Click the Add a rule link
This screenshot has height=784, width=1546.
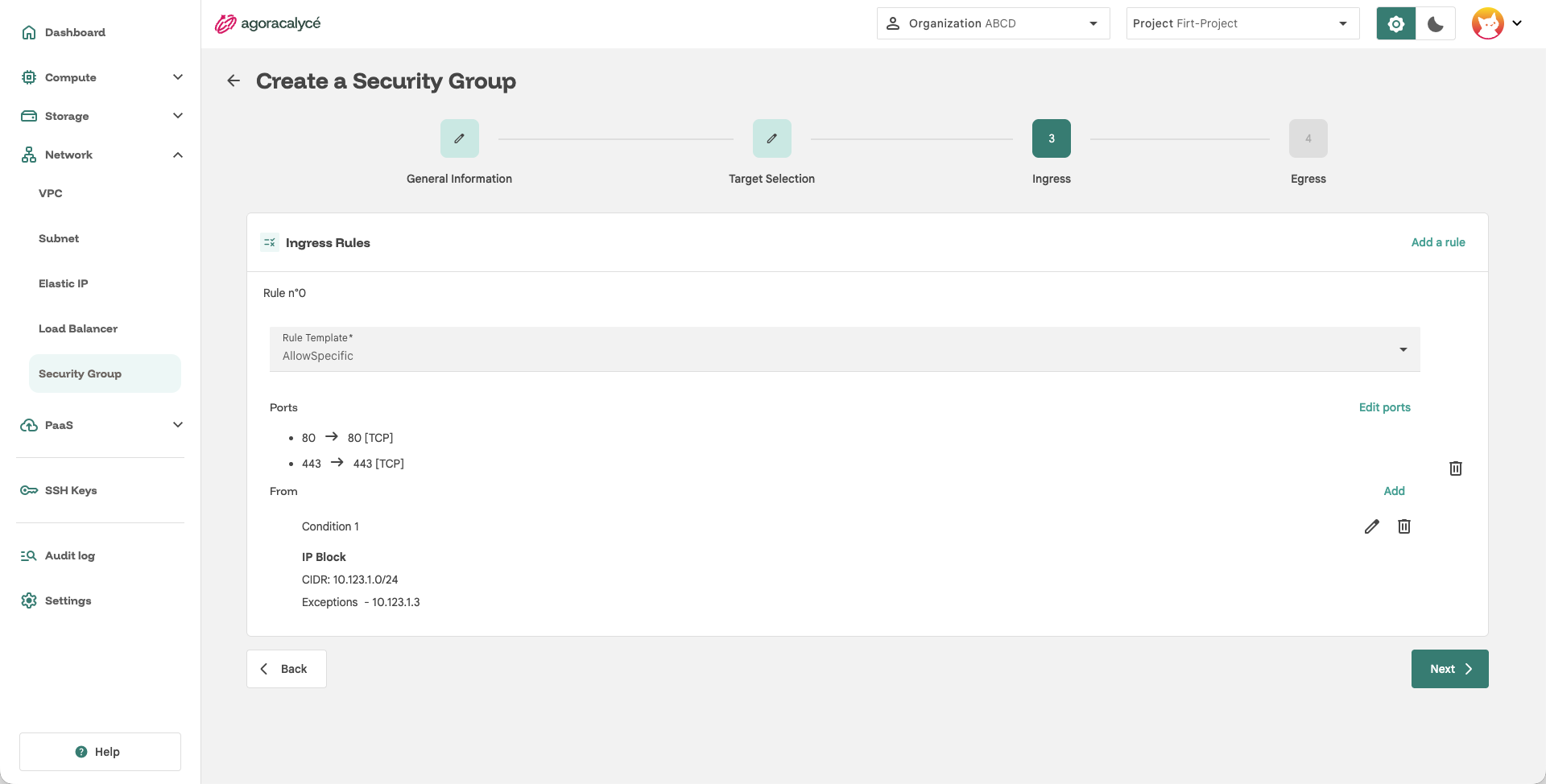pyautogui.click(x=1438, y=242)
